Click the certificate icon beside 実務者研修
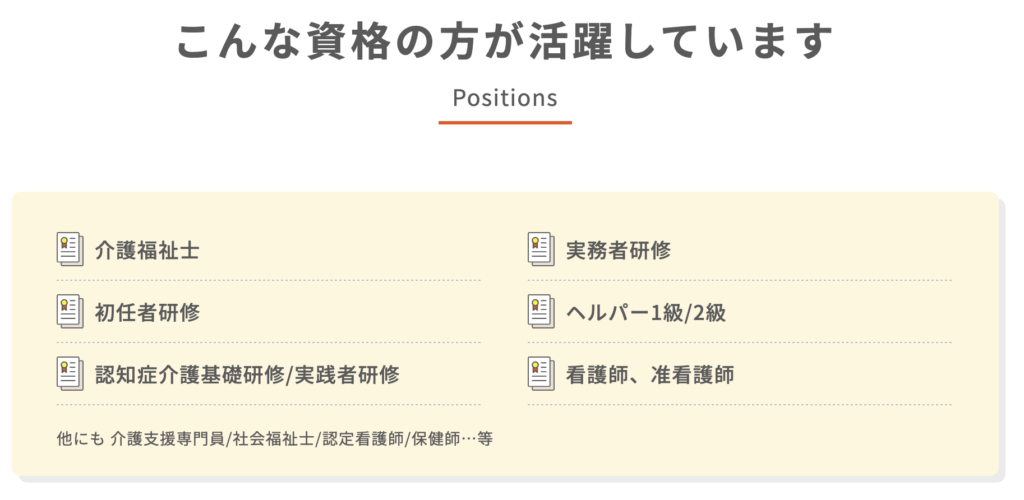This screenshot has height=500, width=1024. pyautogui.click(x=541, y=249)
